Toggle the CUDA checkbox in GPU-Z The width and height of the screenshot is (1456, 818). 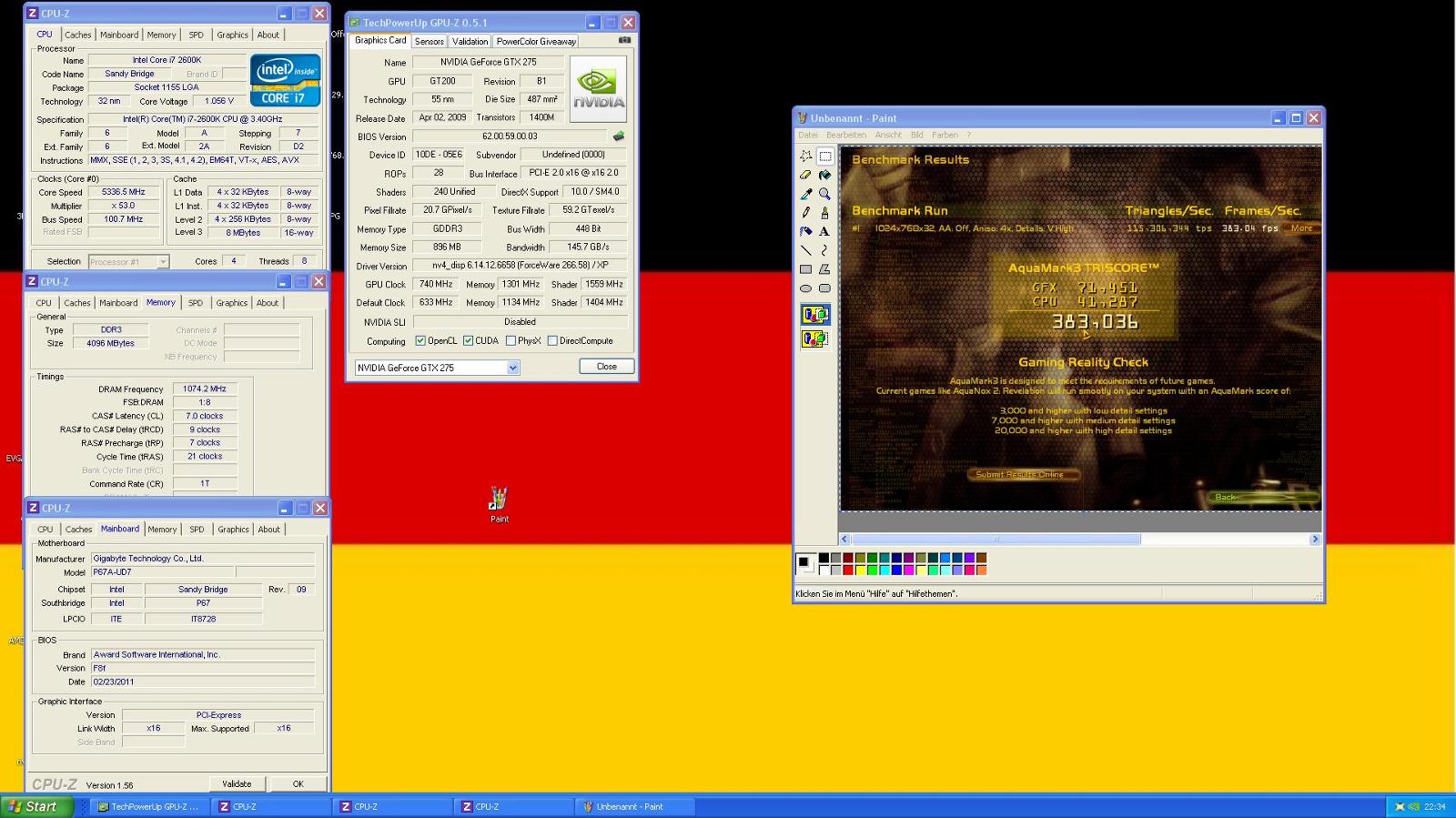(x=468, y=341)
